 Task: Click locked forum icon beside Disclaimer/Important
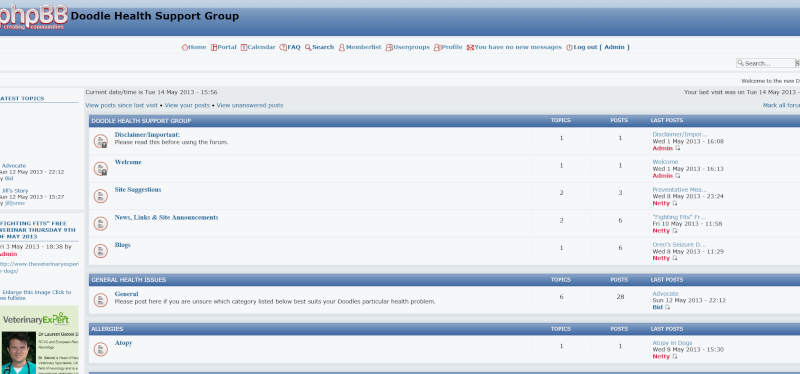[x=101, y=141]
